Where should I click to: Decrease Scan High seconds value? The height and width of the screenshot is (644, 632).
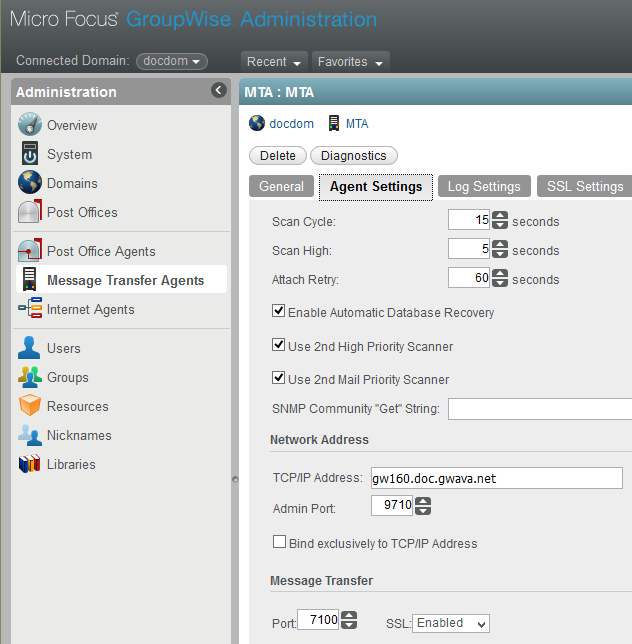(x=499, y=253)
